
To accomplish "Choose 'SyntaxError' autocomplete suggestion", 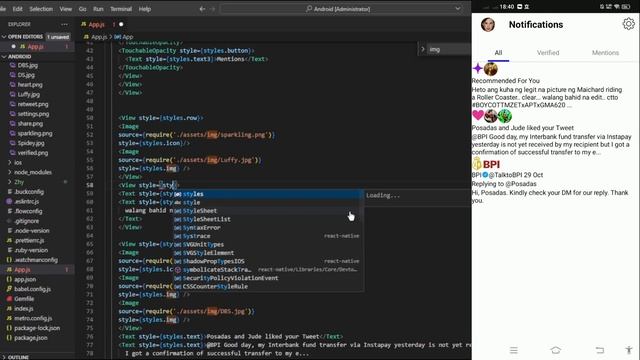I will click(268, 227).
